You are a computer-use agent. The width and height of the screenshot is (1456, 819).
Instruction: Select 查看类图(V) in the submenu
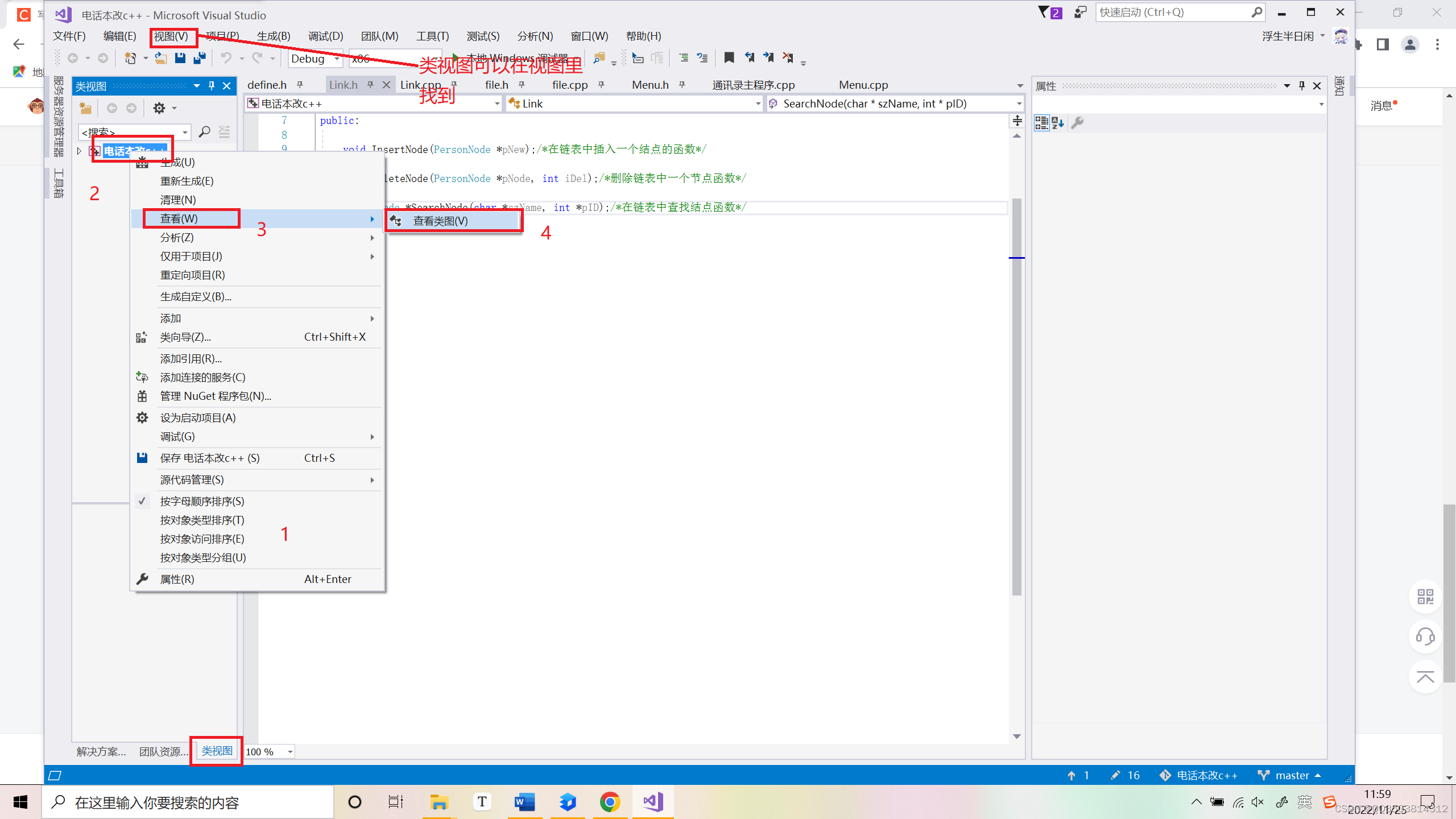pos(440,221)
